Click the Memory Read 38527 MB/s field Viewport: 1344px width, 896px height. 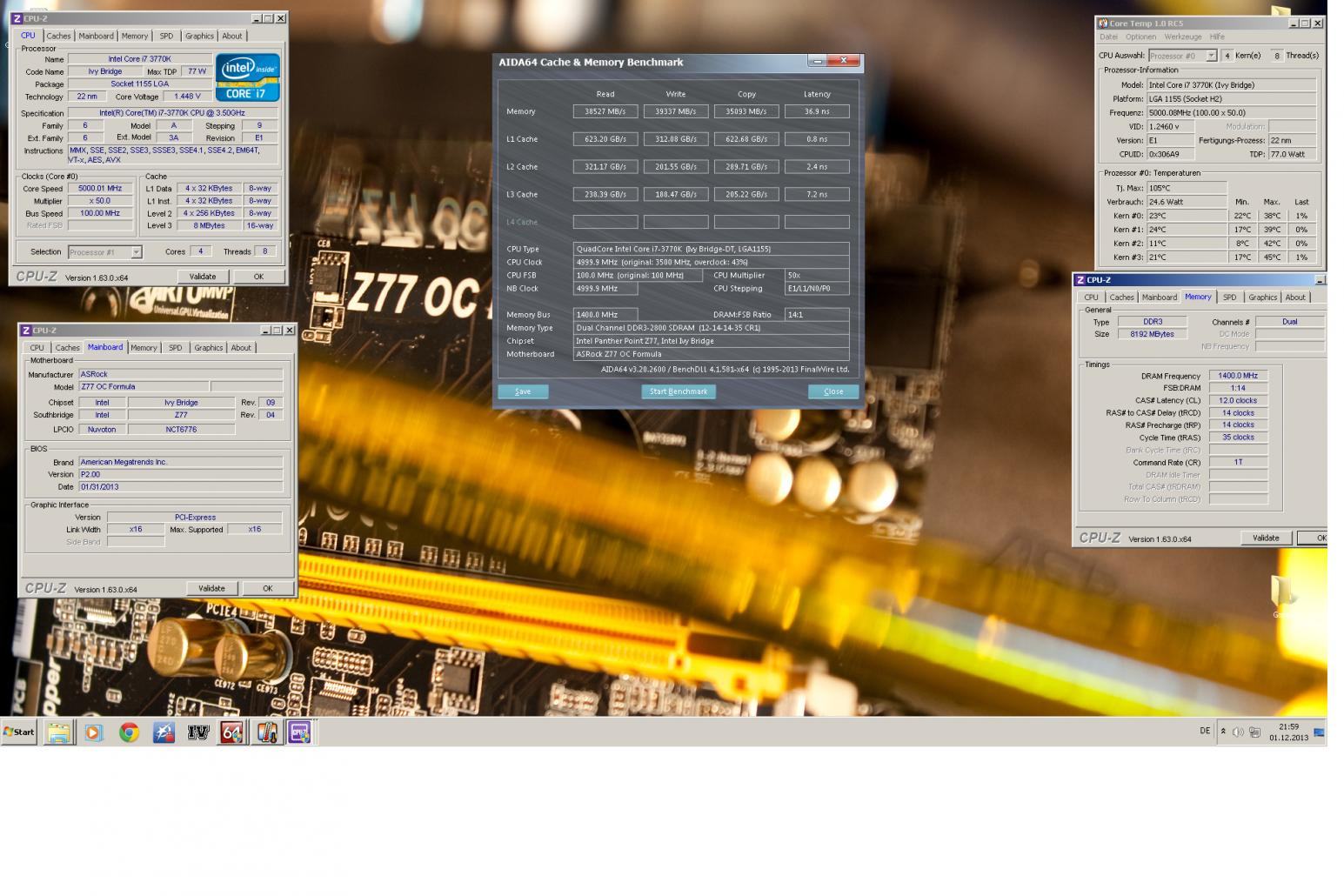[605, 111]
